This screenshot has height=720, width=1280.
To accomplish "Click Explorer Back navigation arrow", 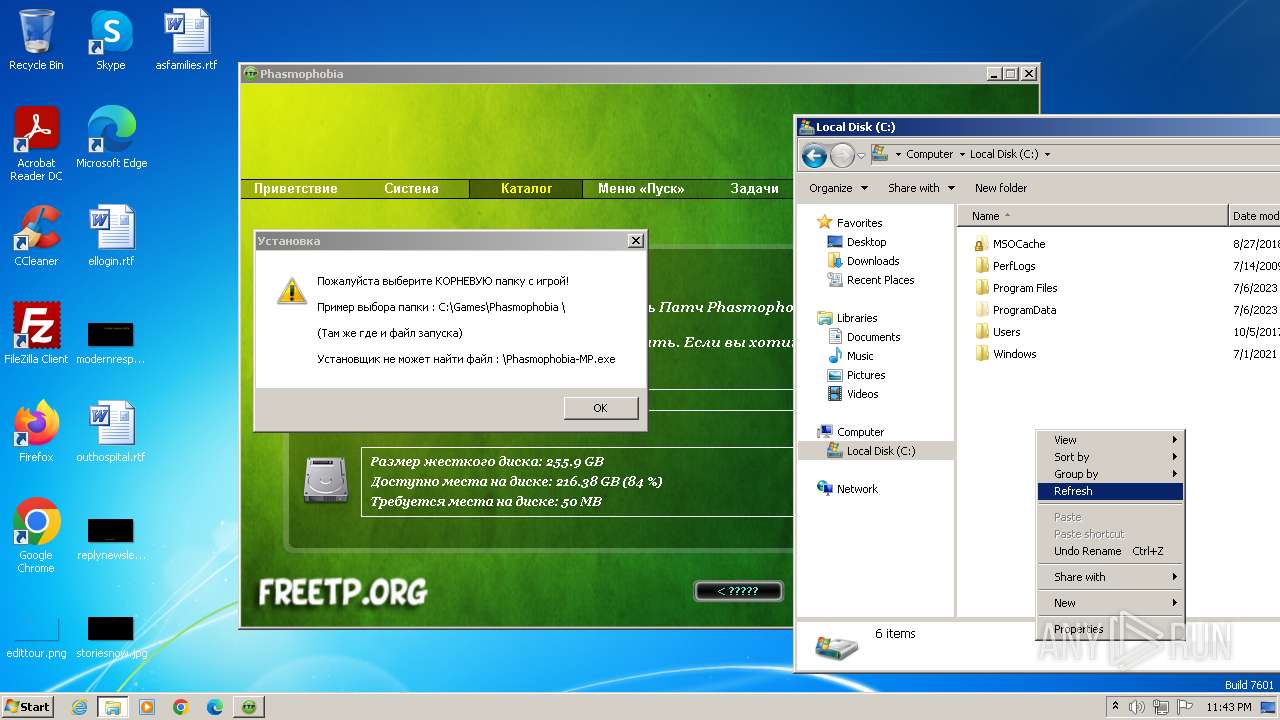I will pos(814,155).
